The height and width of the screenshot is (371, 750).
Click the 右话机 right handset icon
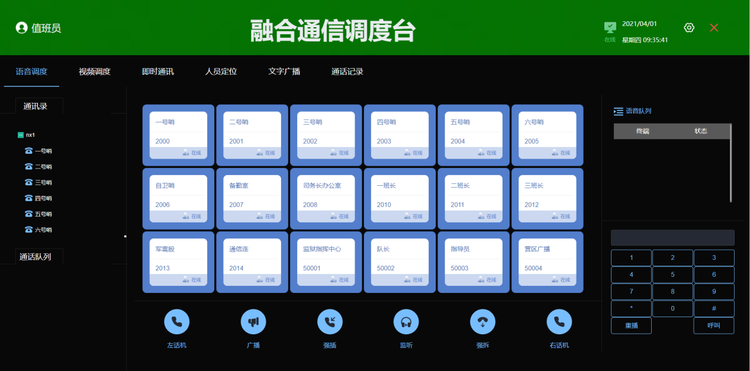[559, 322]
